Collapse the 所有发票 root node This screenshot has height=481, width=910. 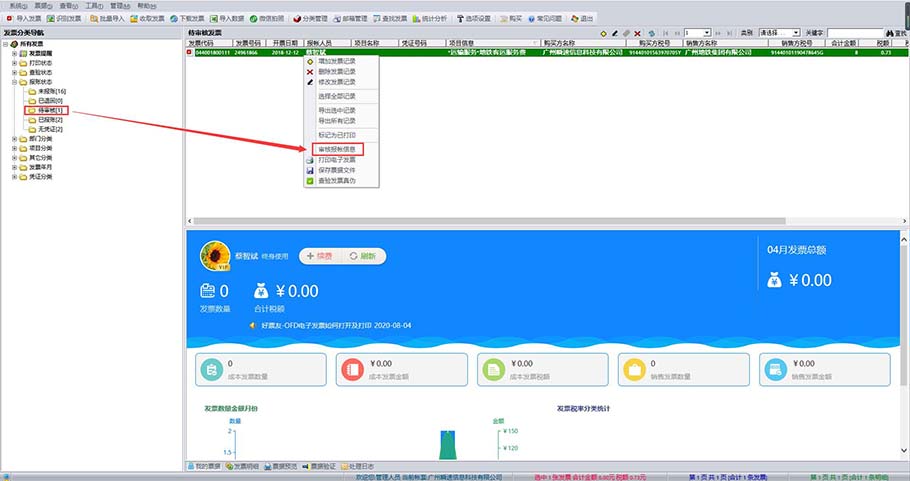point(5,44)
